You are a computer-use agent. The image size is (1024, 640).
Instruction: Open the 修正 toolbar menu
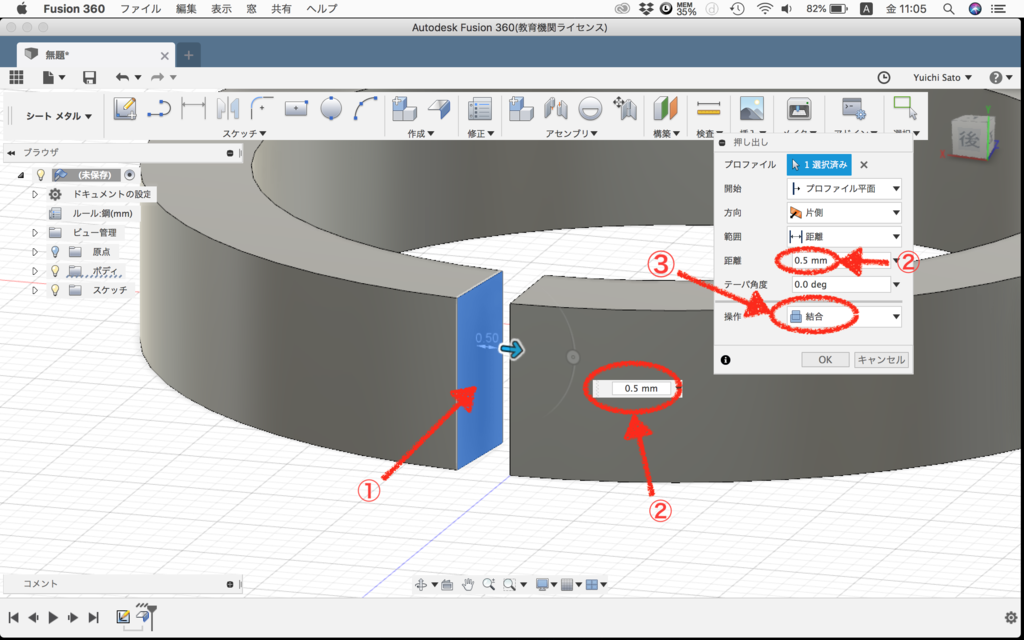coord(481,133)
